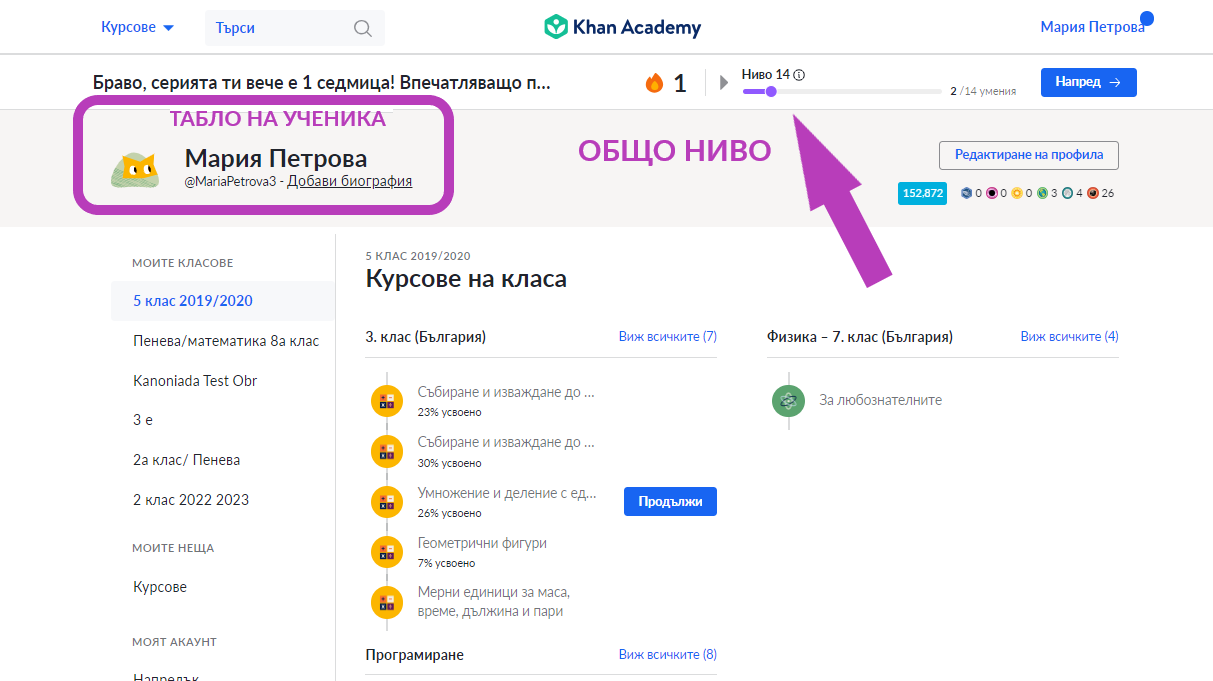The image size is (1213, 681).
Task: Click the 3. клас (България) course heading
Action: pyautogui.click(x=426, y=337)
